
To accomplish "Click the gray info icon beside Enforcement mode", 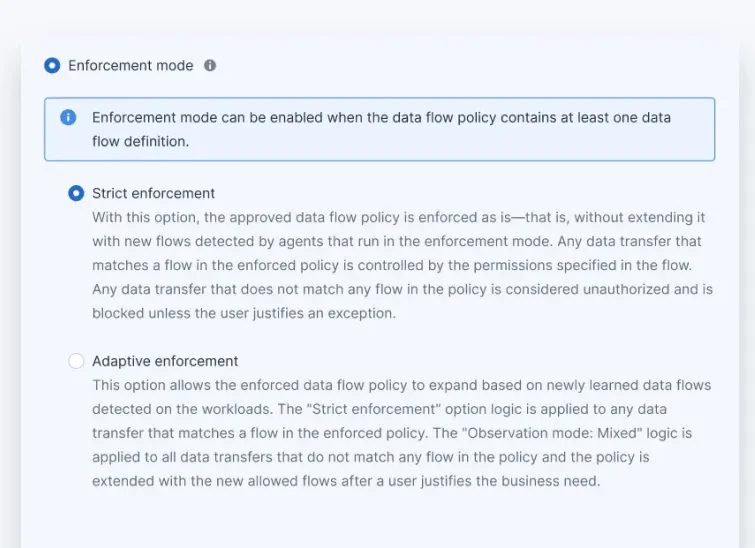I will [x=210, y=65].
